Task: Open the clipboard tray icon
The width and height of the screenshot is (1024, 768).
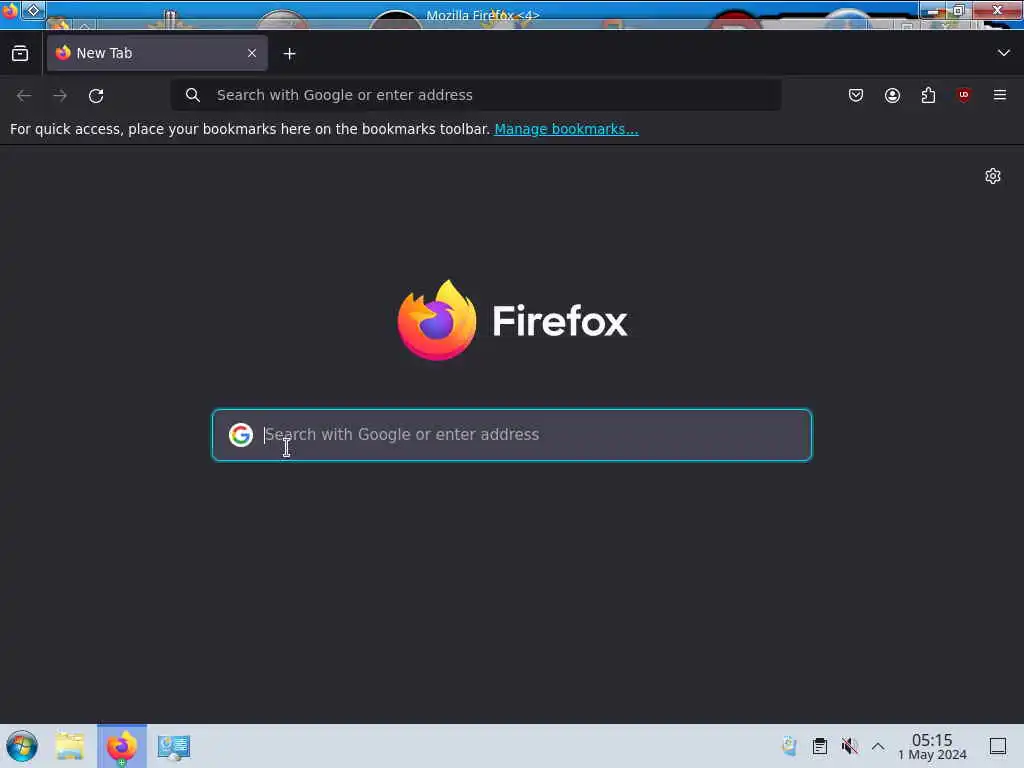Action: (x=820, y=746)
